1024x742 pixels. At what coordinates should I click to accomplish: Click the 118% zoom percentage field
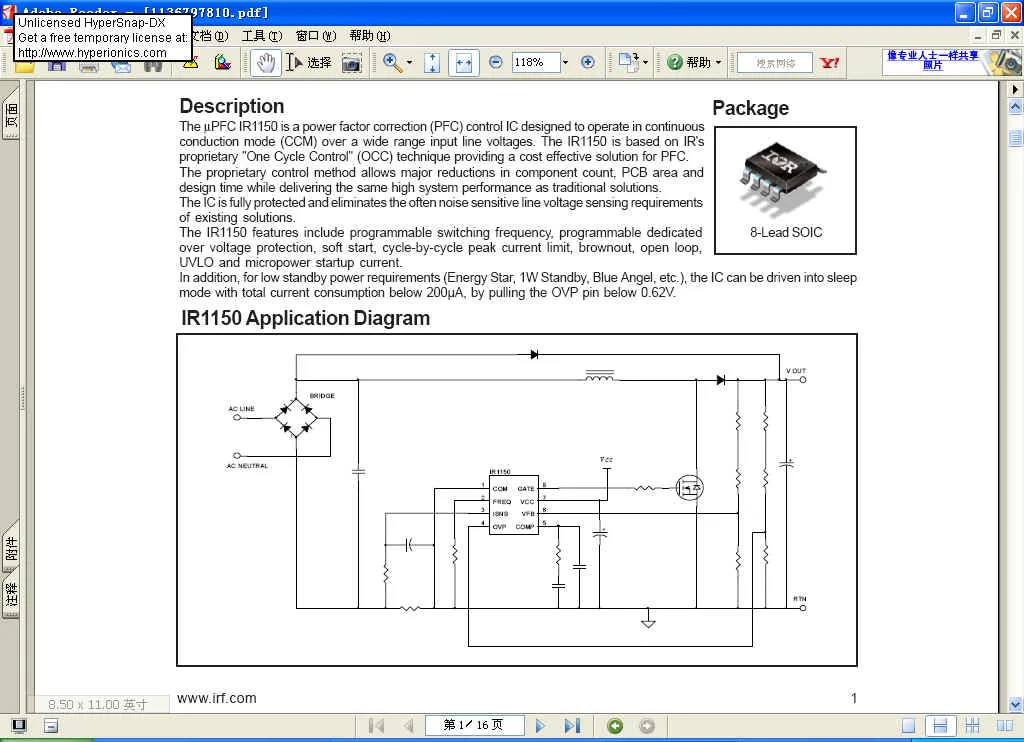536,62
